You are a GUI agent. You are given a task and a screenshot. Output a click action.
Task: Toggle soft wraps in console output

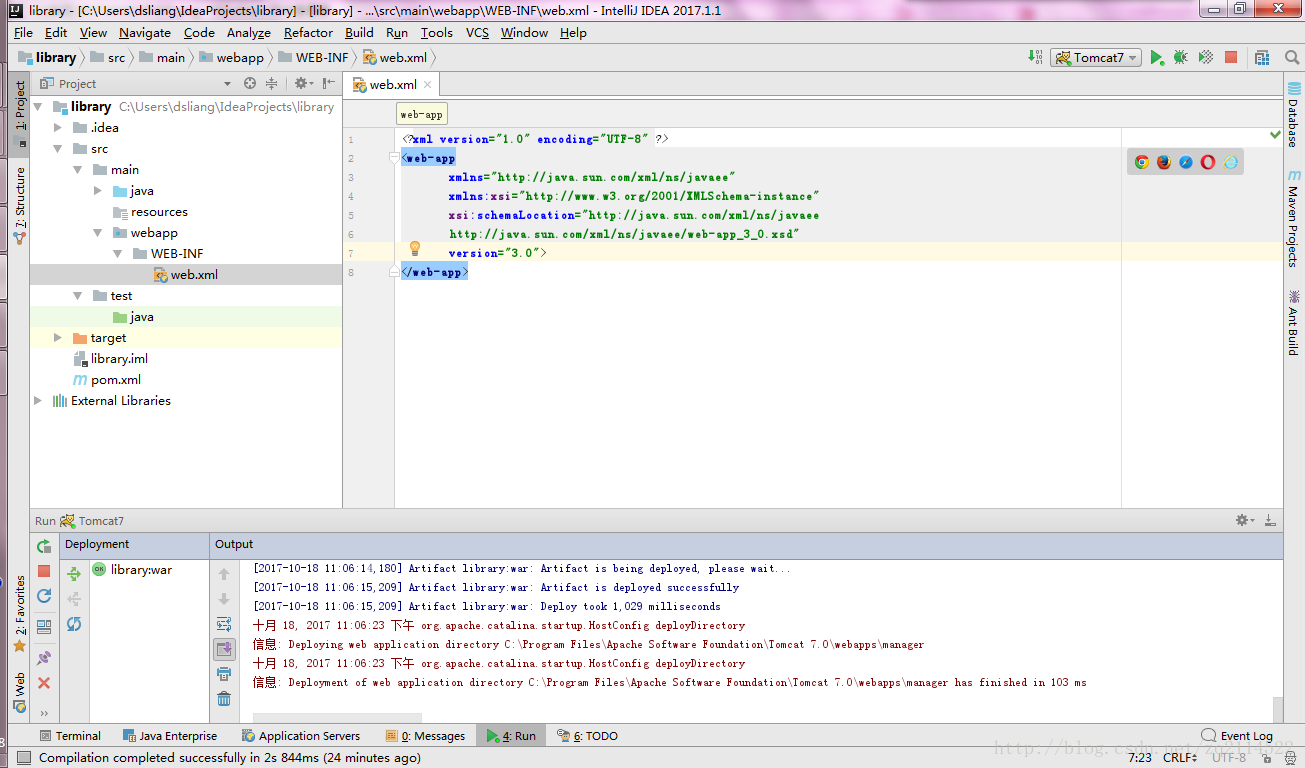pos(224,624)
